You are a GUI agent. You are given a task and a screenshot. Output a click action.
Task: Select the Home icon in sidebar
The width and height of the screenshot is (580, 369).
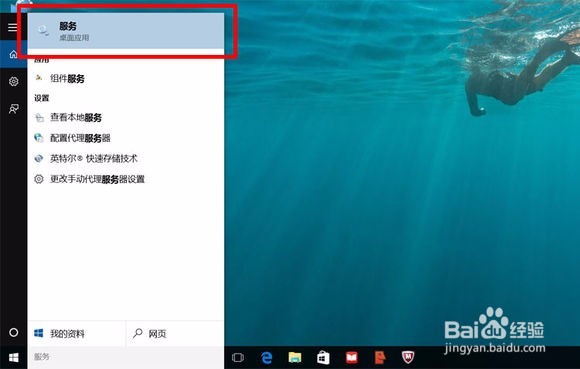[x=14, y=54]
